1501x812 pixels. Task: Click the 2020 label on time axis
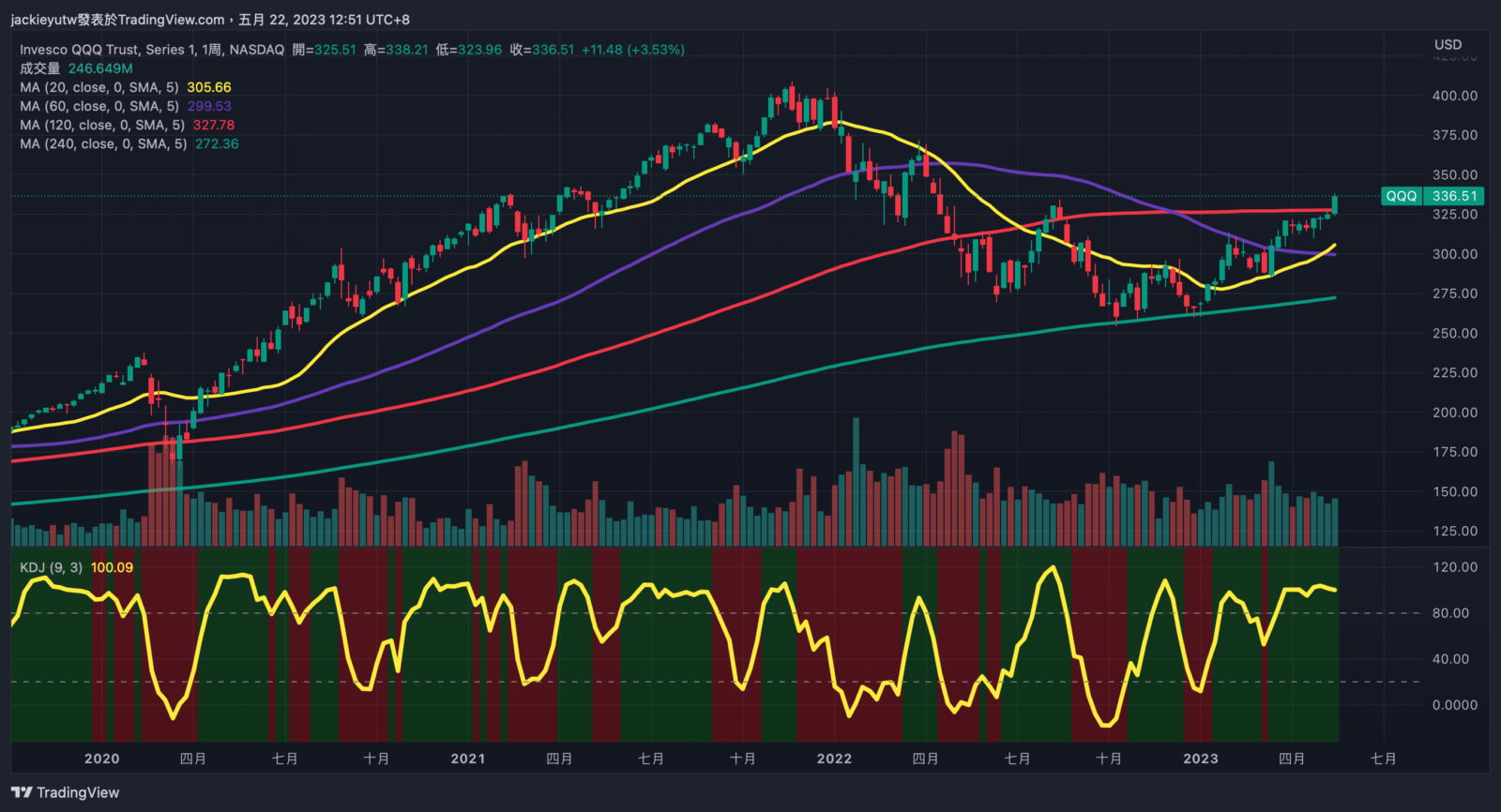[101, 759]
